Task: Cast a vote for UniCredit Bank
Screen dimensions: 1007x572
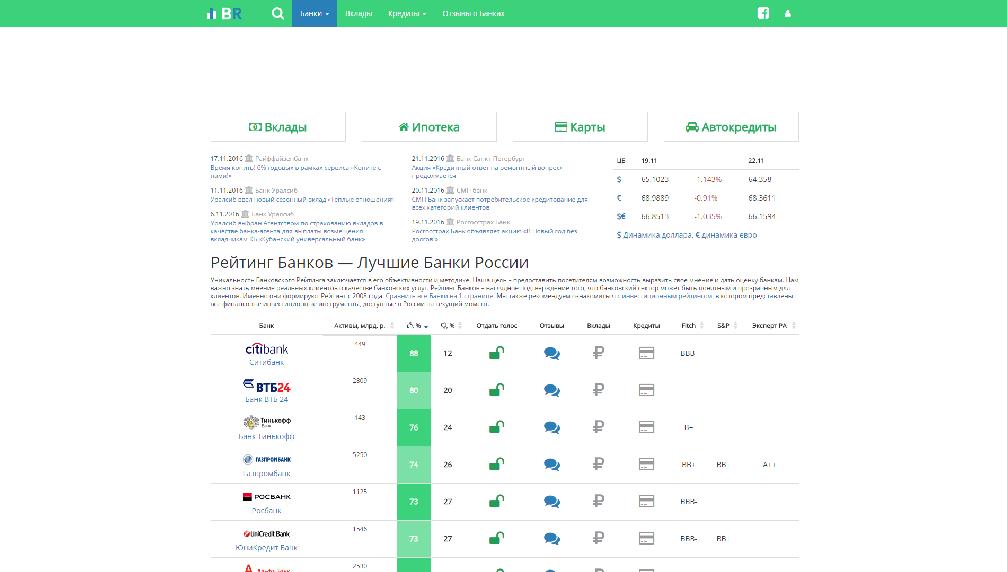Action: pyautogui.click(x=496, y=538)
